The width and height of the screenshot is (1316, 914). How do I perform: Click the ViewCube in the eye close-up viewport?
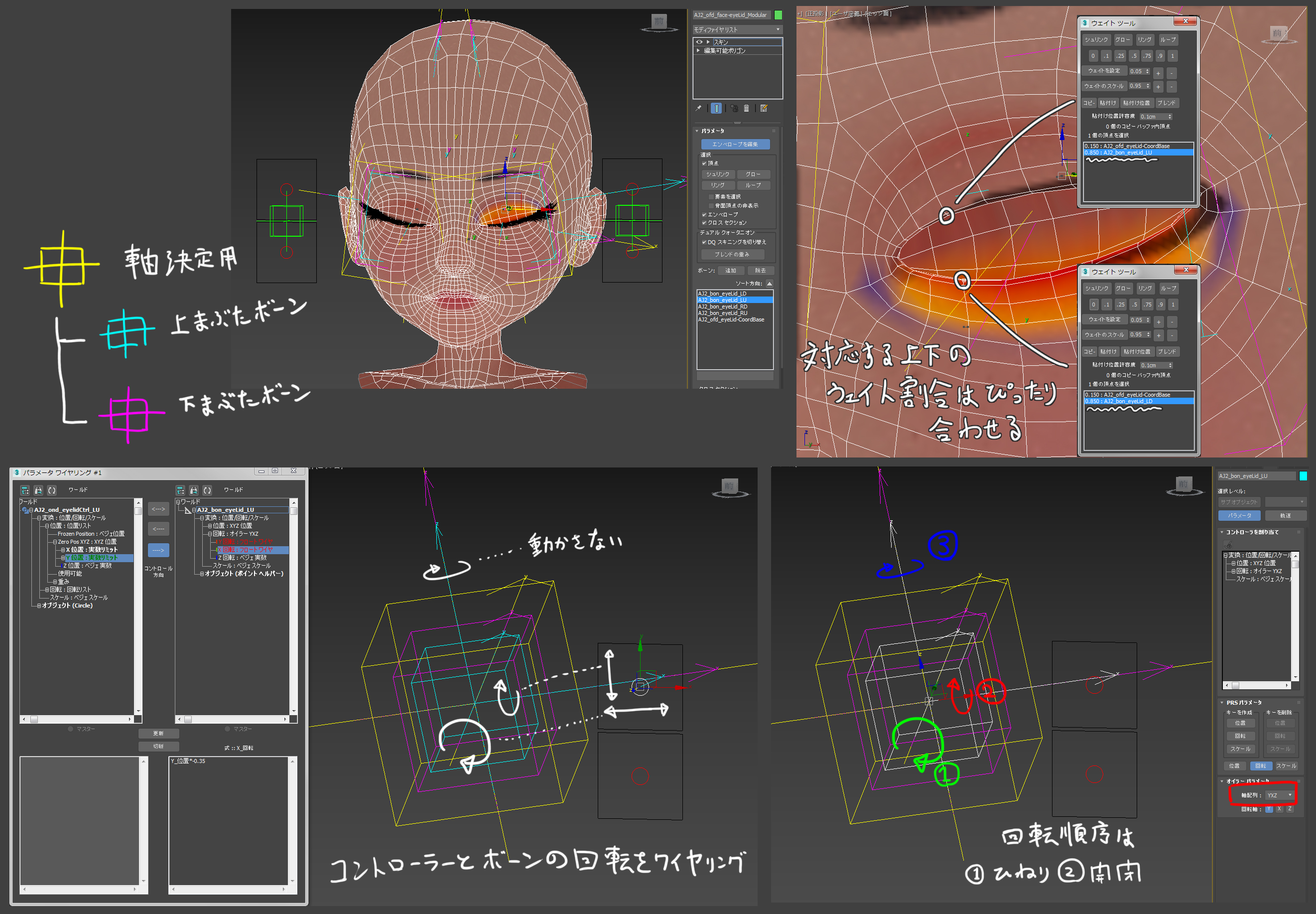point(1278,34)
